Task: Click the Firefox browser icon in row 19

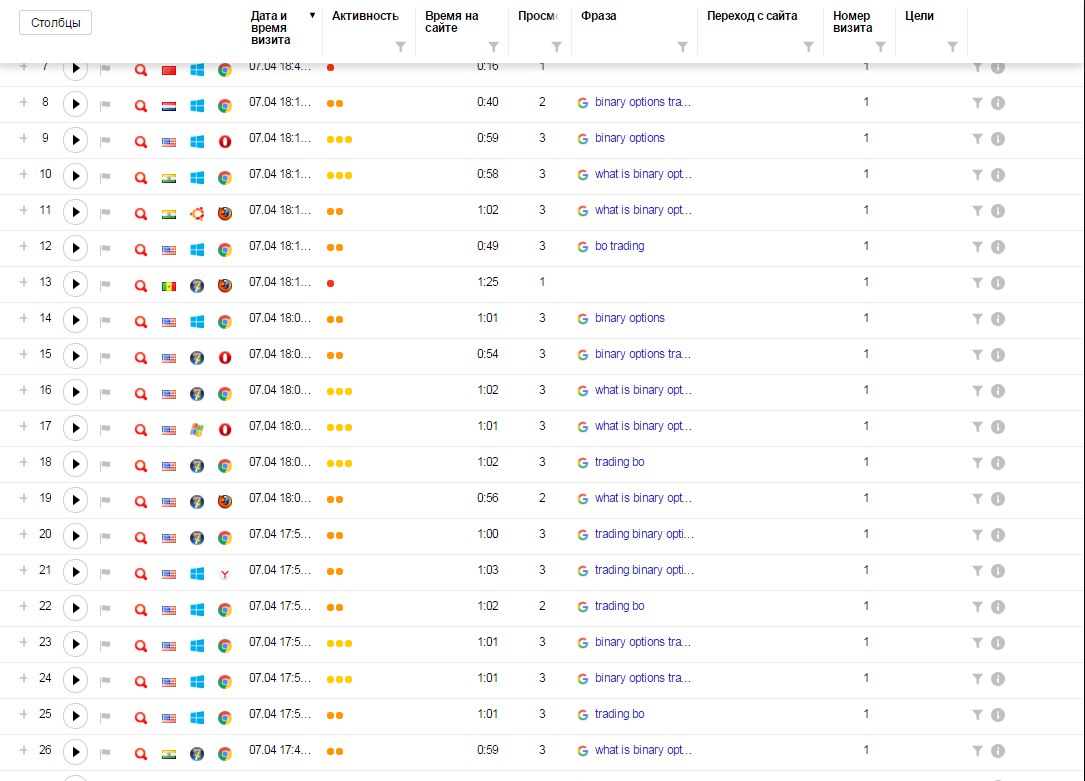Action: (x=225, y=502)
